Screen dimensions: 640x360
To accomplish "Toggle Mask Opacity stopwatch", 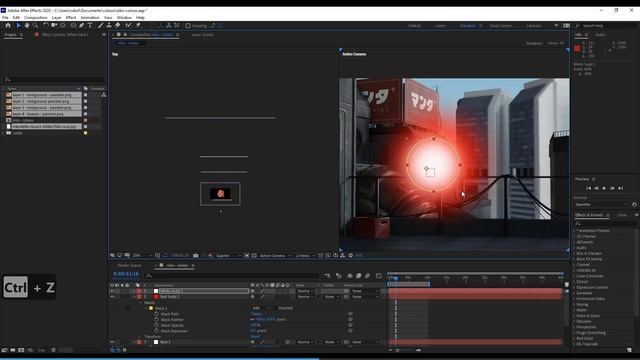I will tap(157, 325).
